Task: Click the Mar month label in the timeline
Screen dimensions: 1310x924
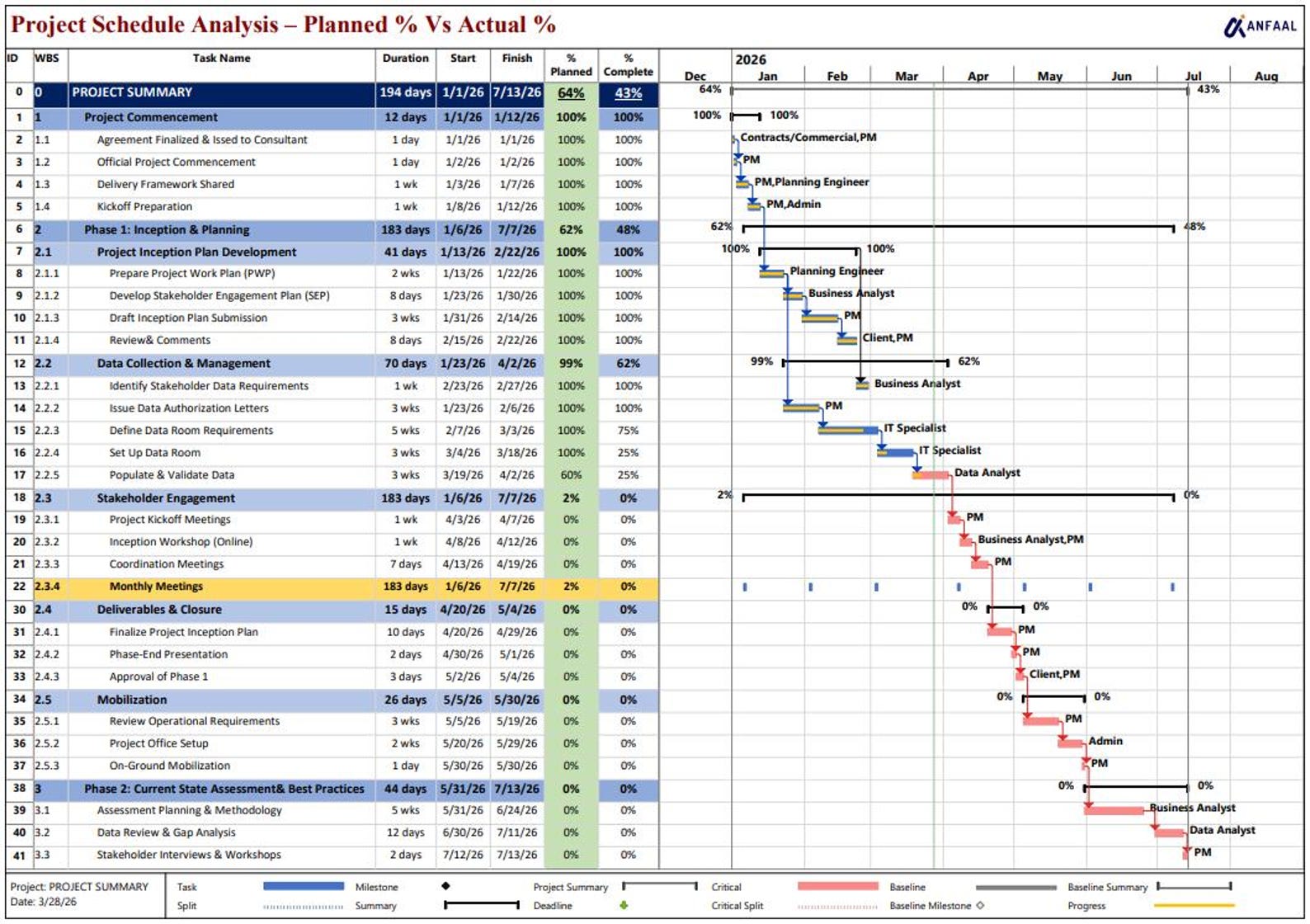Action: click(x=907, y=76)
